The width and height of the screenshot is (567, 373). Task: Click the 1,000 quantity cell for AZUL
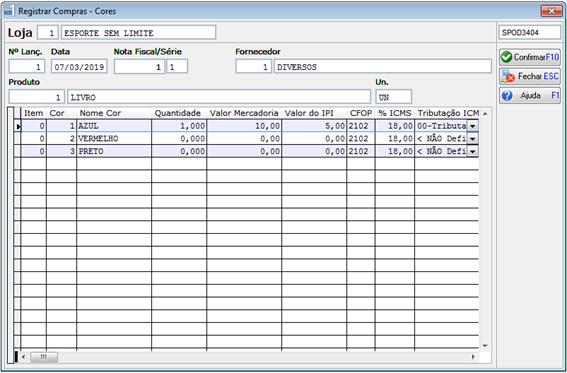coord(179,126)
